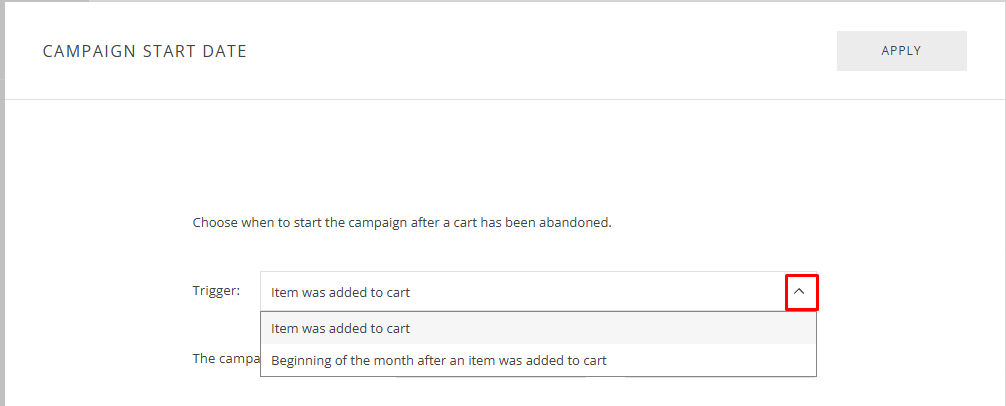Click the dialog title in the header bar

(x=144, y=51)
